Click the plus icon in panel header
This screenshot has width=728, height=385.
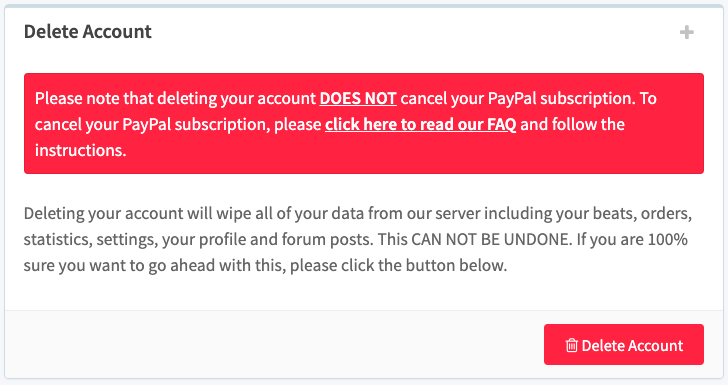point(687,32)
